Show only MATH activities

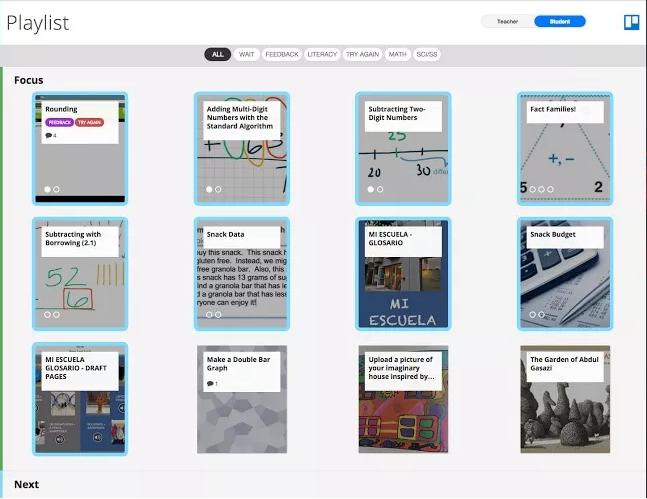click(398, 54)
